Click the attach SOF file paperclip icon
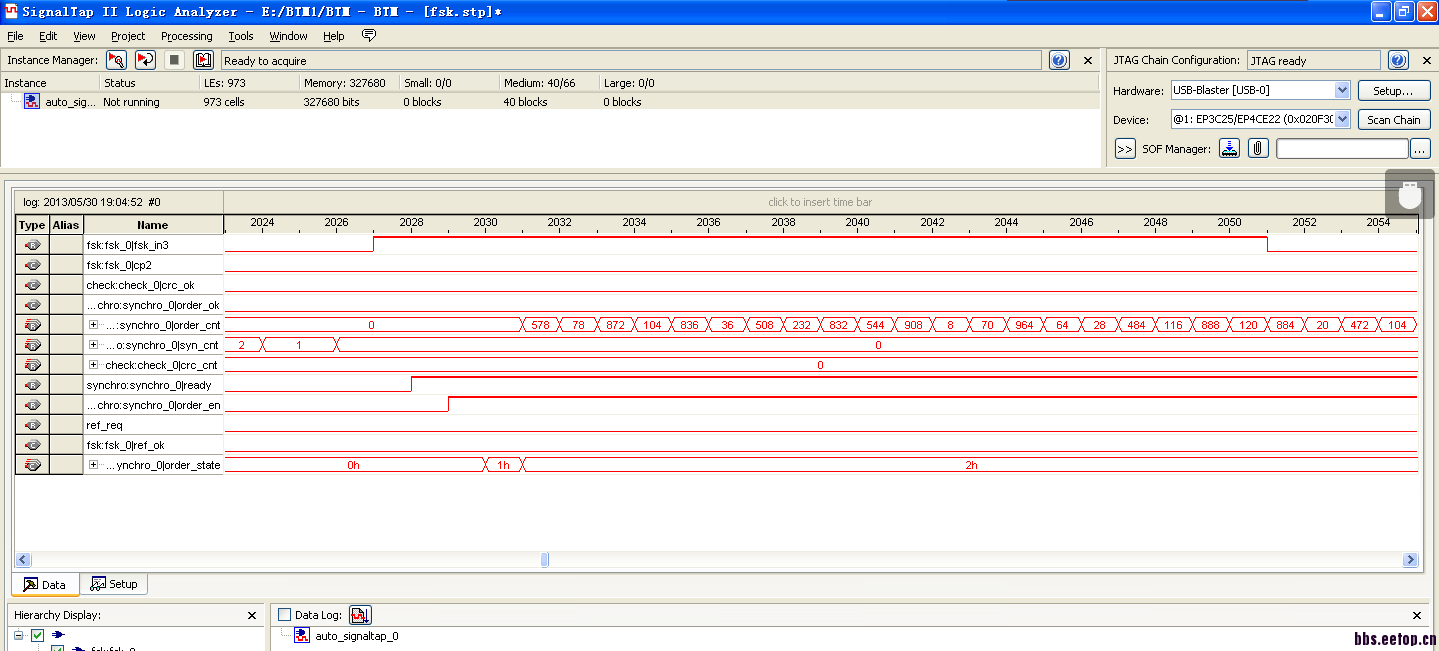This screenshot has width=1439, height=651. pyautogui.click(x=1258, y=149)
